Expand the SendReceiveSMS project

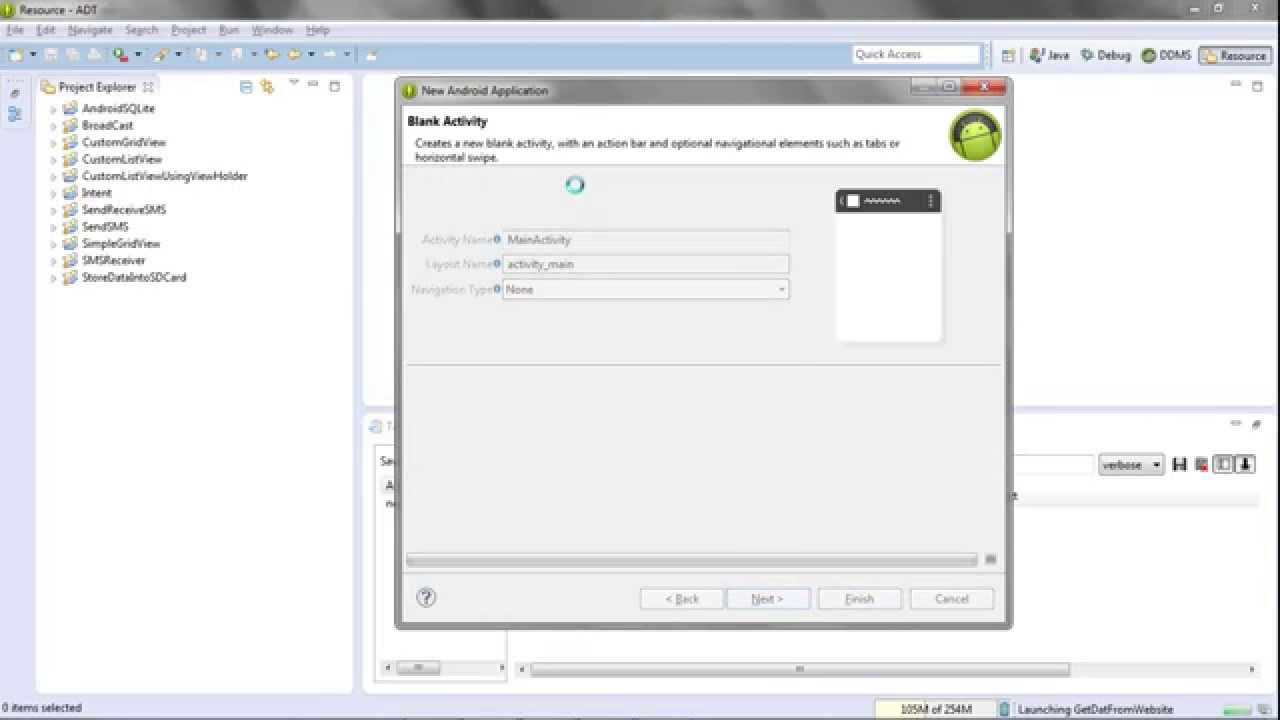tap(54, 211)
